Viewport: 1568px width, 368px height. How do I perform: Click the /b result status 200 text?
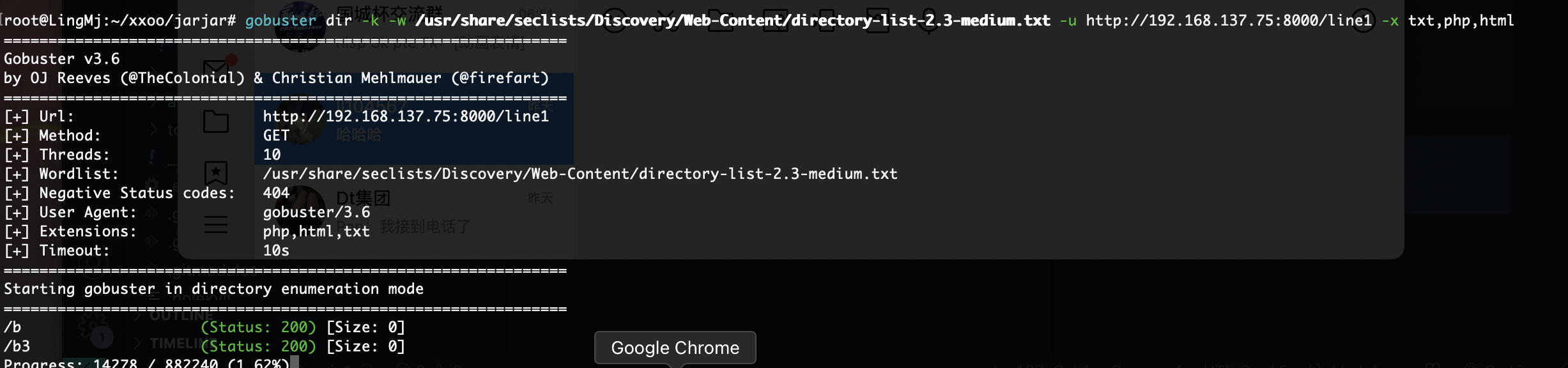[258, 327]
